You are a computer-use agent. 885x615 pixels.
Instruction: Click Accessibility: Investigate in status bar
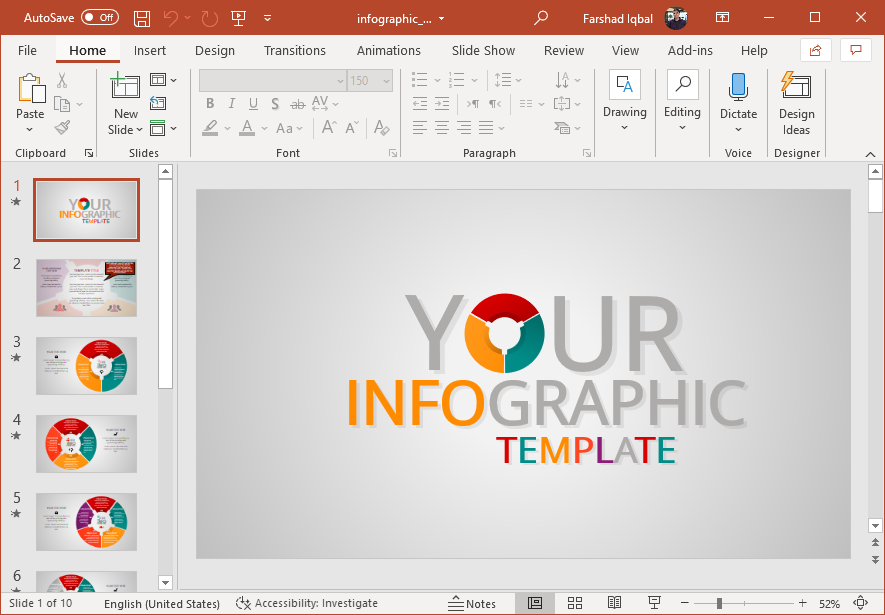[307, 603]
